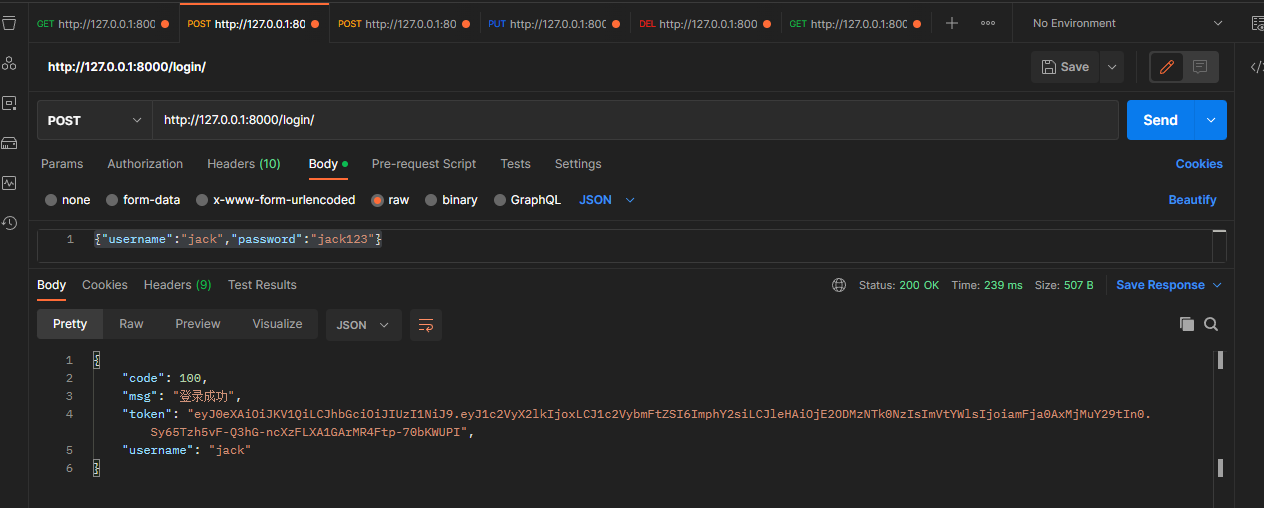Select the pencil edit mode icon

pyautogui.click(x=1166, y=67)
